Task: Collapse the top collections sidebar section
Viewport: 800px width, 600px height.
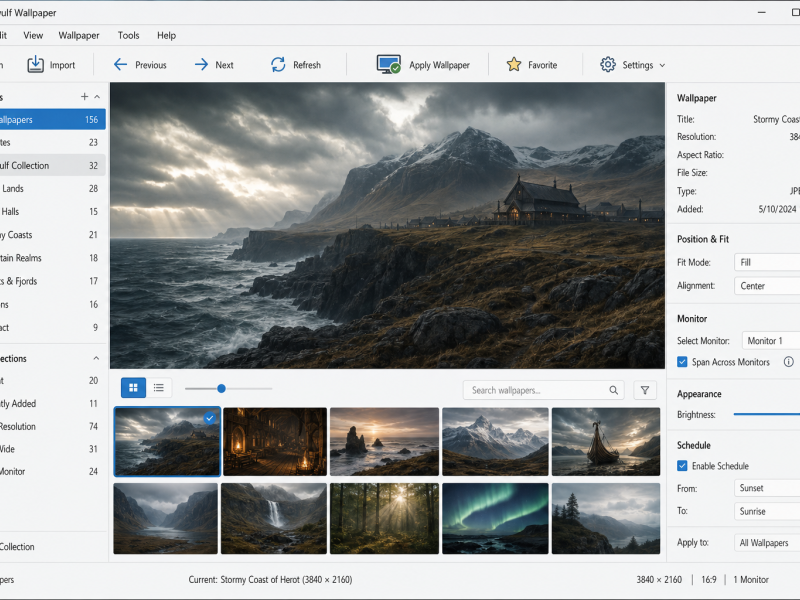Action: (97, 96)
